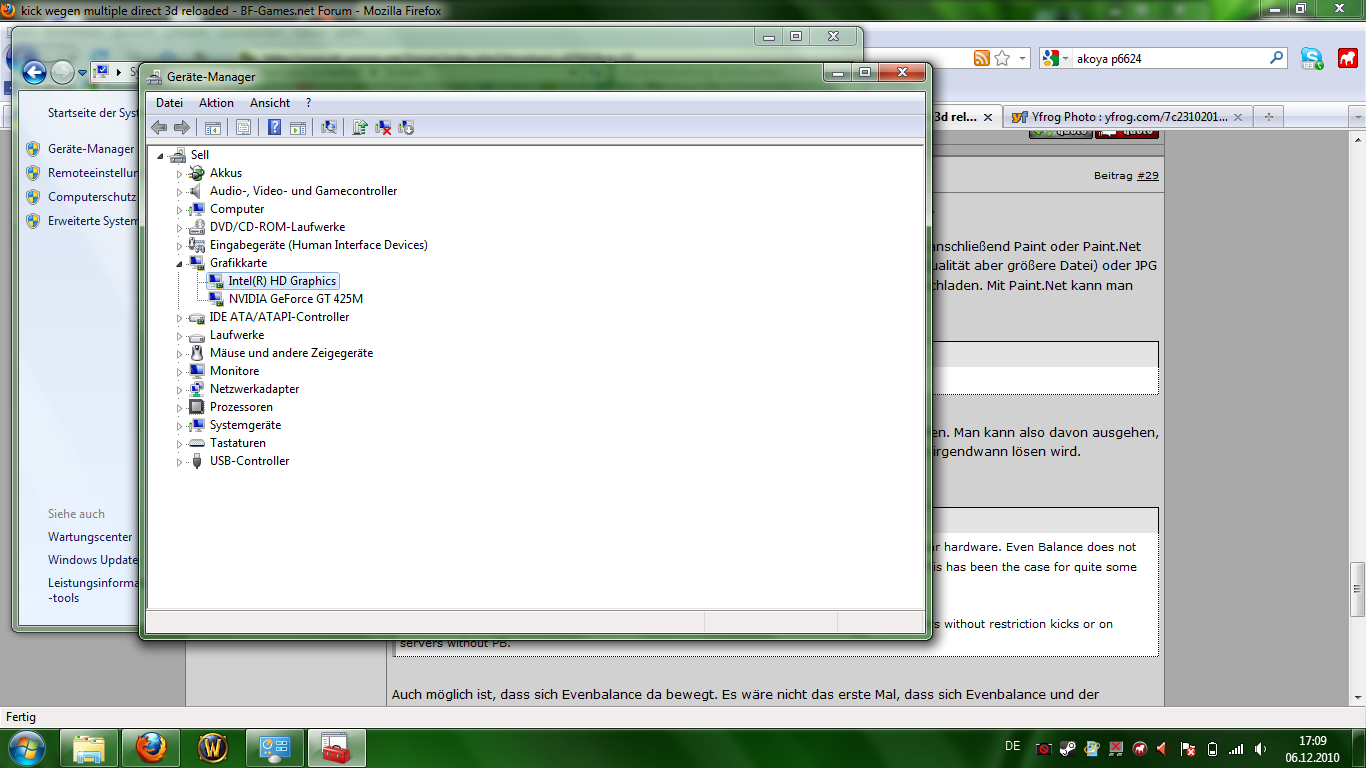Click the blue help question mark icon

point(274,127)
